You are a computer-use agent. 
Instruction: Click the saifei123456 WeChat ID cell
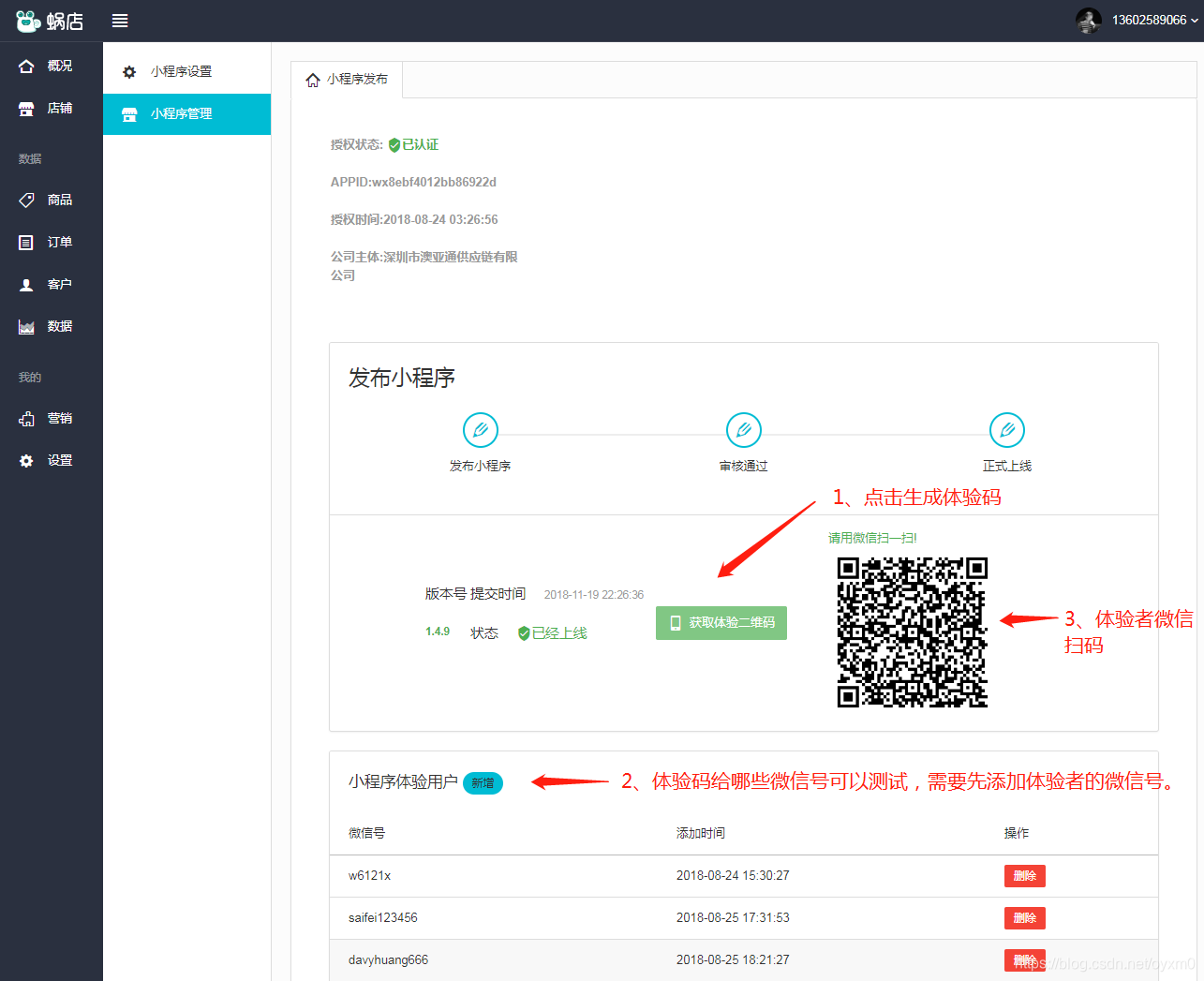pos(383,918)
